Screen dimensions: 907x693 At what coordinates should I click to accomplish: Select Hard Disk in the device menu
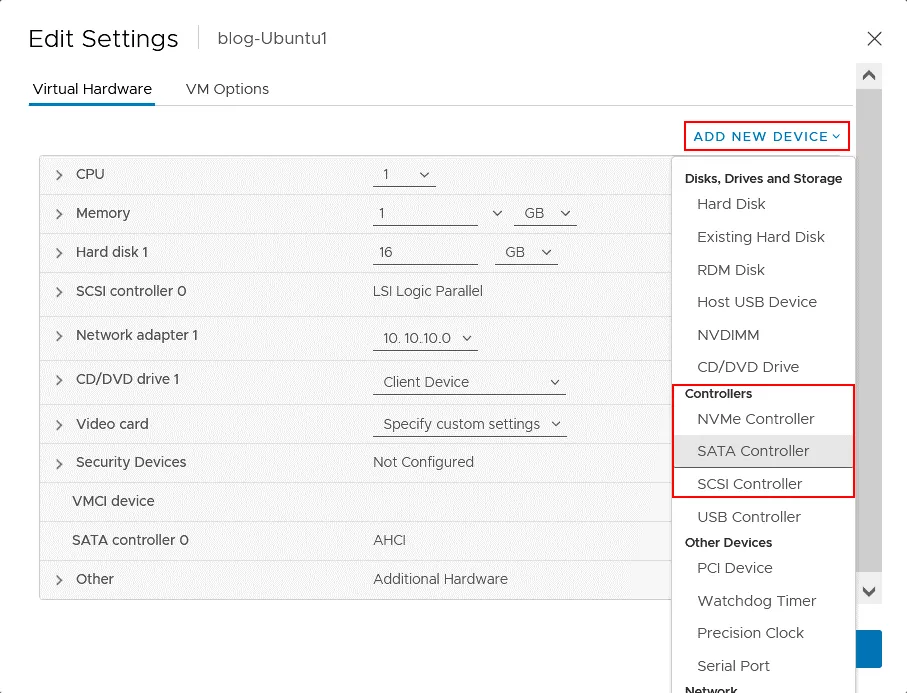(731, 204)
